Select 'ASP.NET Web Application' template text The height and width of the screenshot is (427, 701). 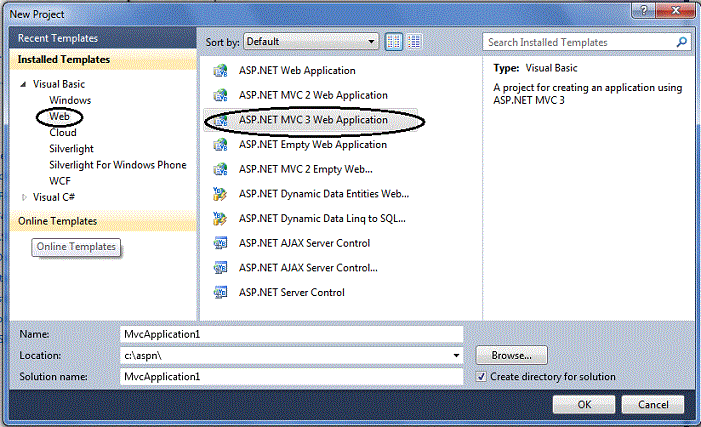(297, 71)
